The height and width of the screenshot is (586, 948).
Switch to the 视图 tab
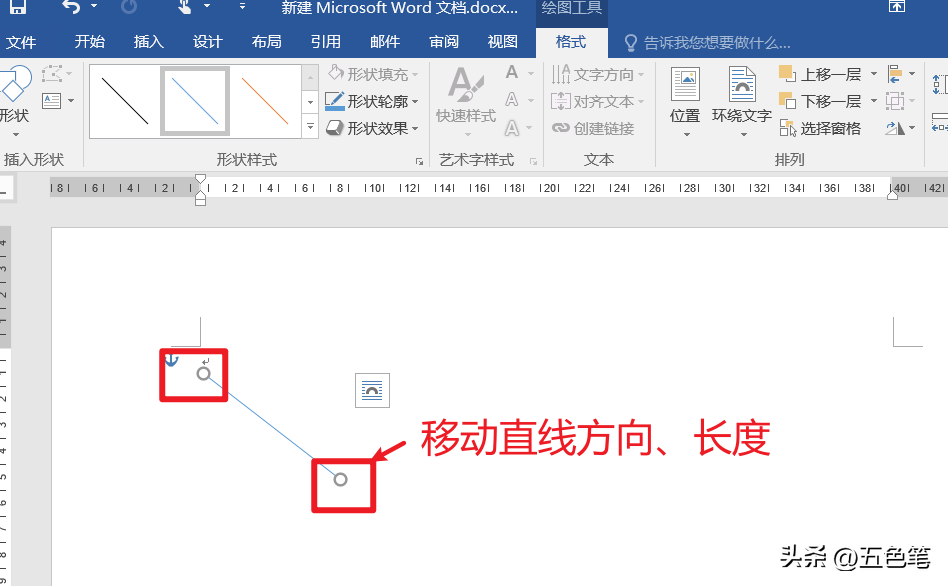click(x=502, y=42)
